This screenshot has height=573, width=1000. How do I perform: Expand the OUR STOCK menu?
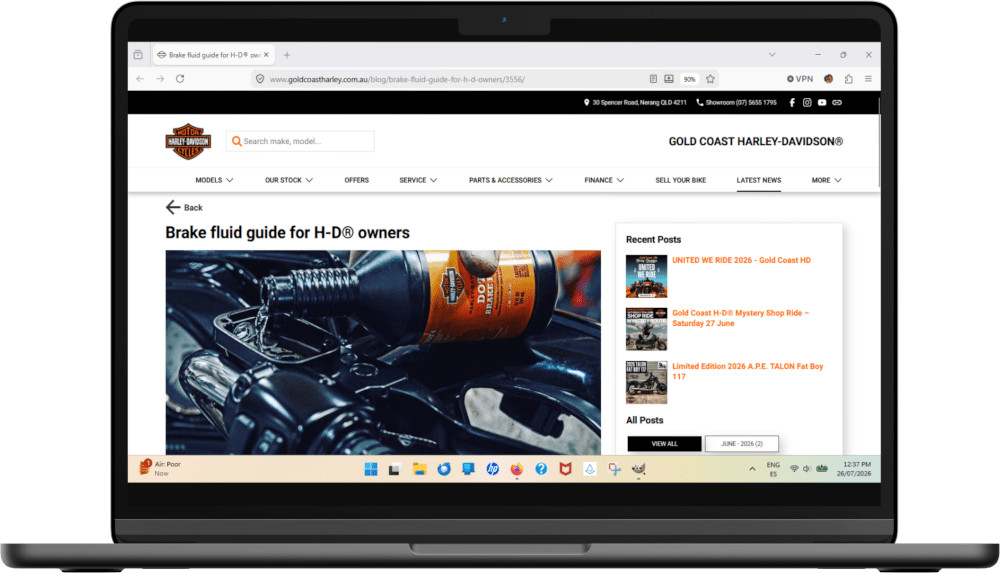[x=289, y=181]
